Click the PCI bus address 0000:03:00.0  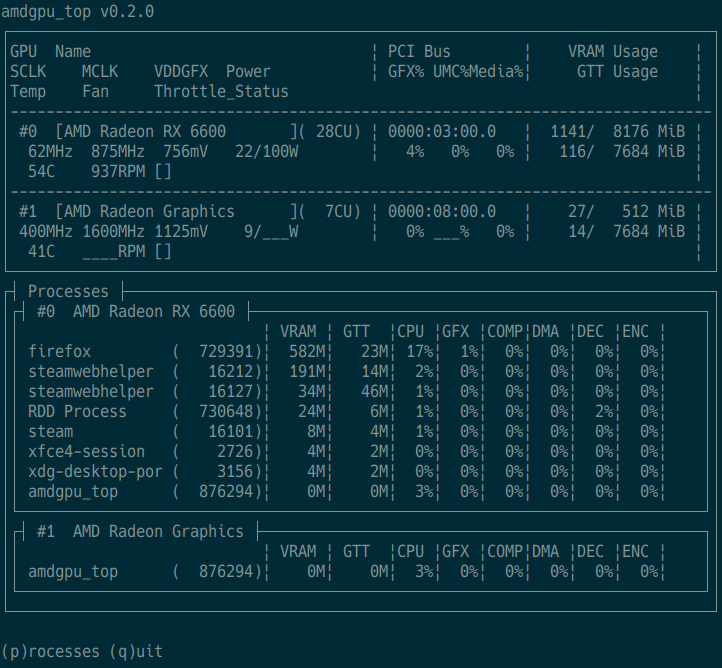click(441, 132)
